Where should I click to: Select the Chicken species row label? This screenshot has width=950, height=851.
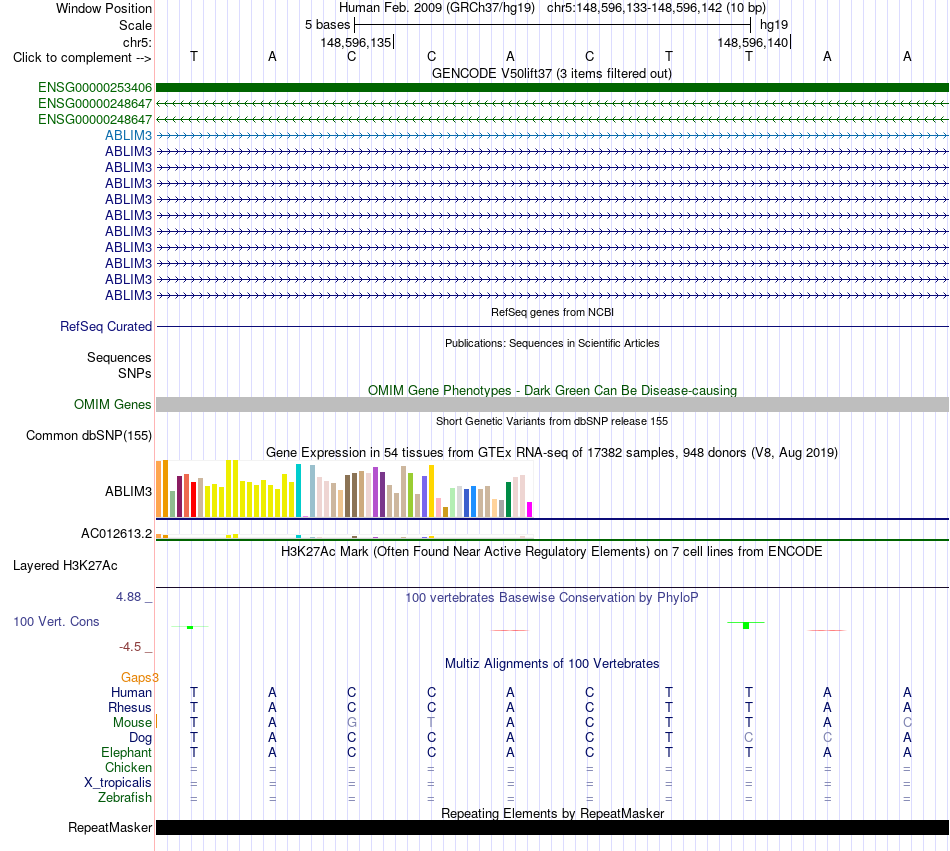128,767
